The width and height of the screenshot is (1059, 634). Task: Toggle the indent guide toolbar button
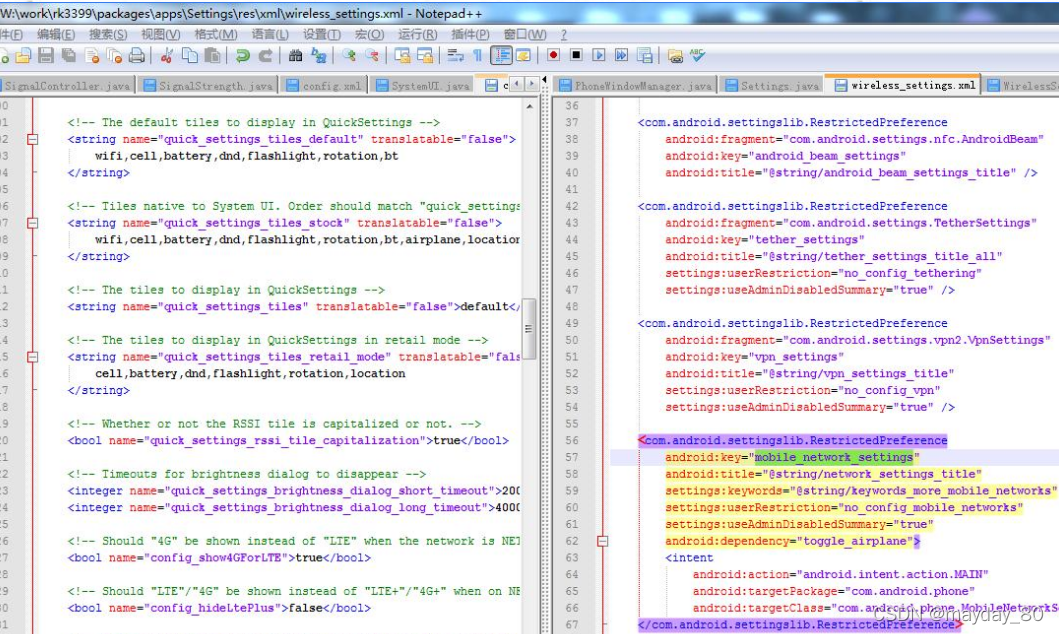pyautogui.click(x=500, y=56)
